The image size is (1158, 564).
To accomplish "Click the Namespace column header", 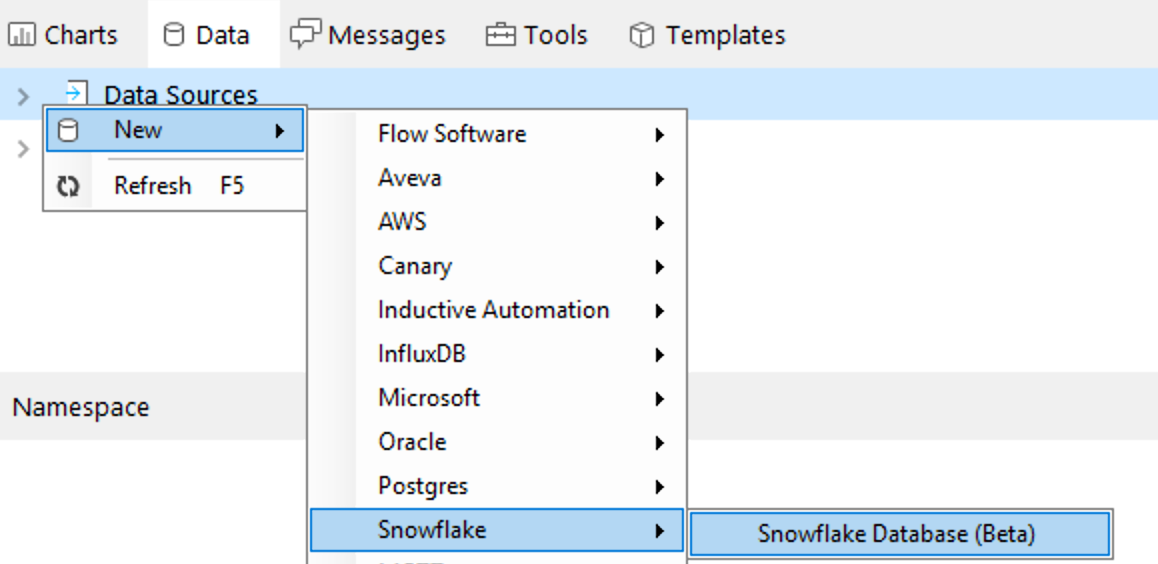I will 80,407.
